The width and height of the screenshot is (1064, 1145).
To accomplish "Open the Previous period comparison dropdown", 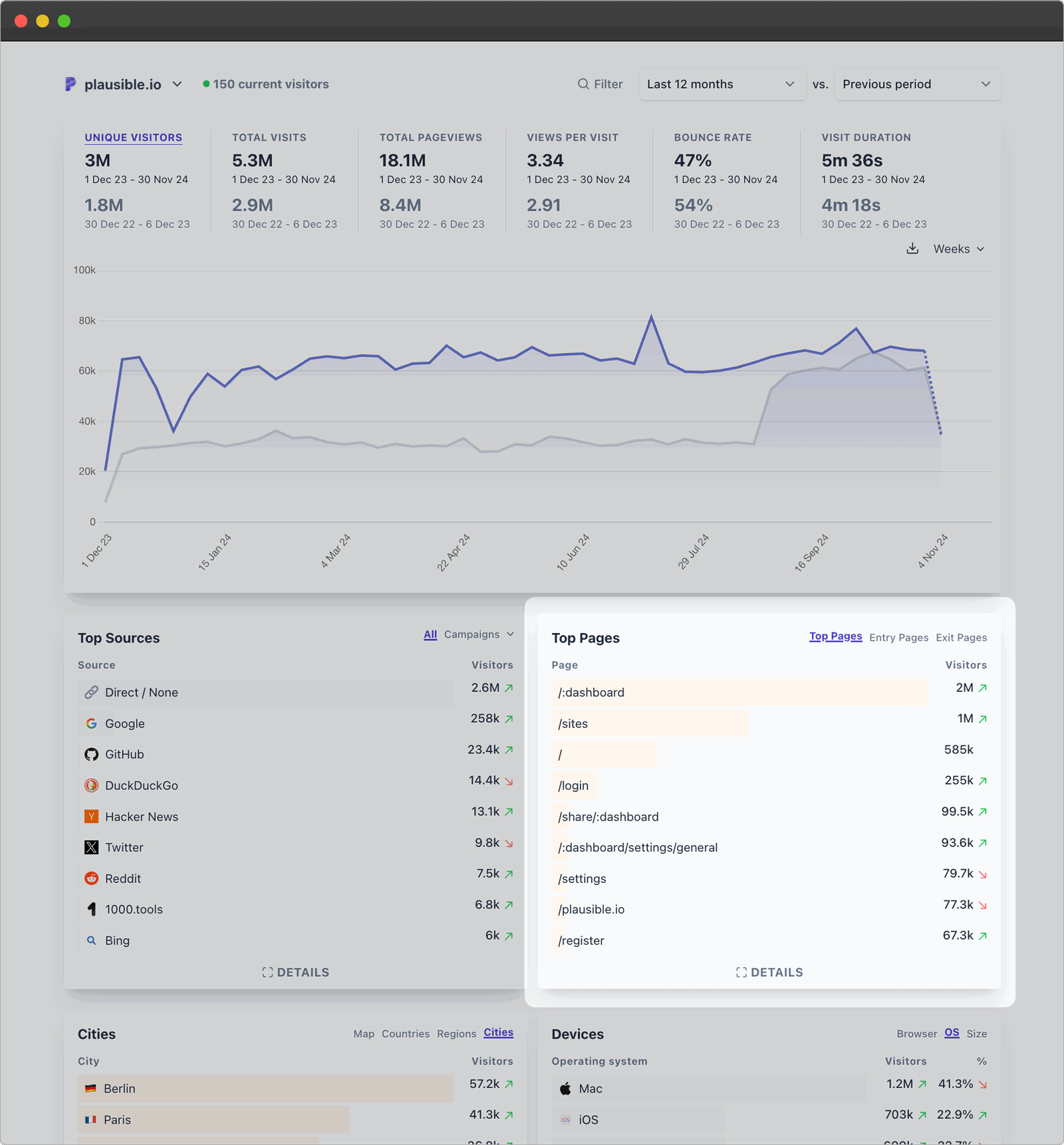I will 917,84.
